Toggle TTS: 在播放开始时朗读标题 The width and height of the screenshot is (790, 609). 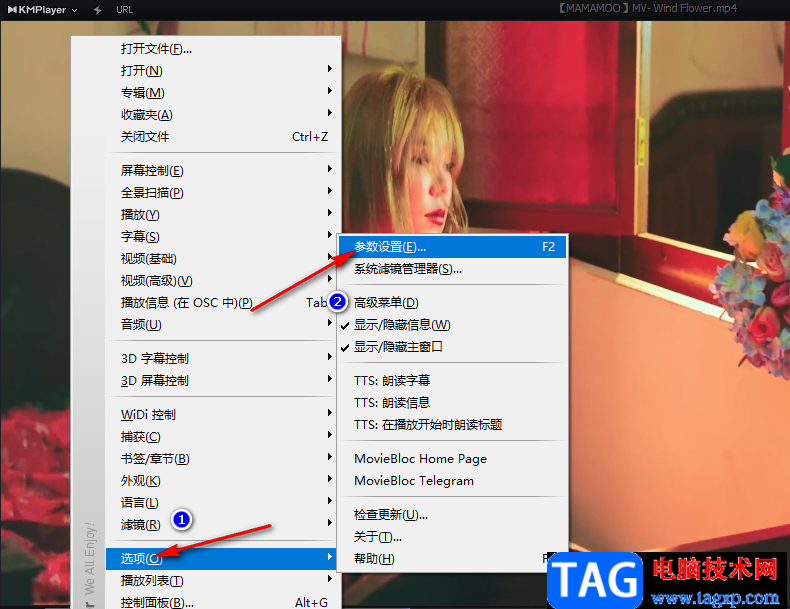click(x=452, y=425)
